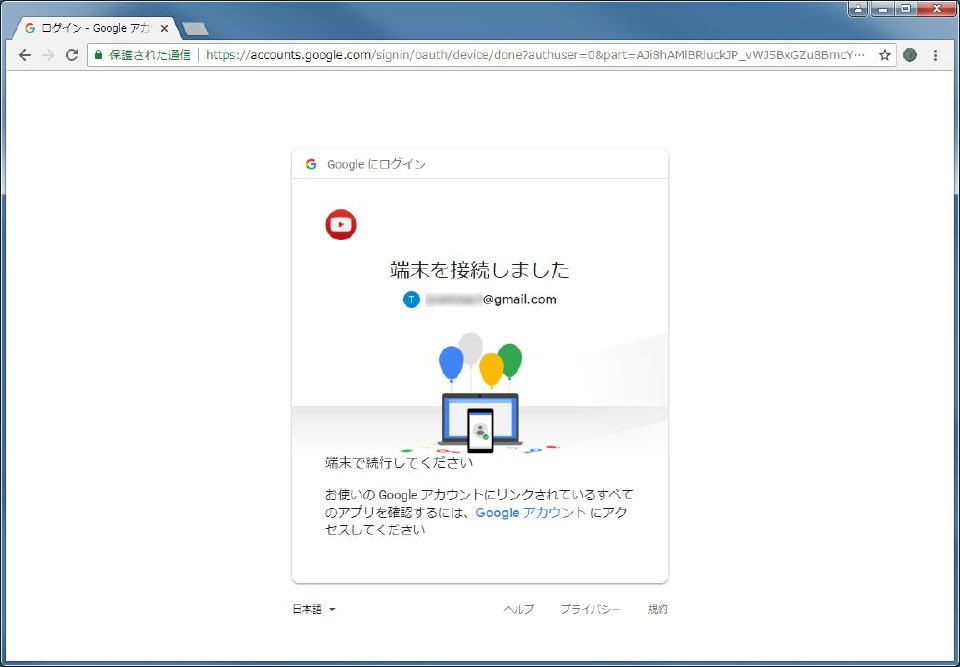Click the browser forward arrow
The width and height of the screenshot is (960, 667).
(x=48, y=55)
